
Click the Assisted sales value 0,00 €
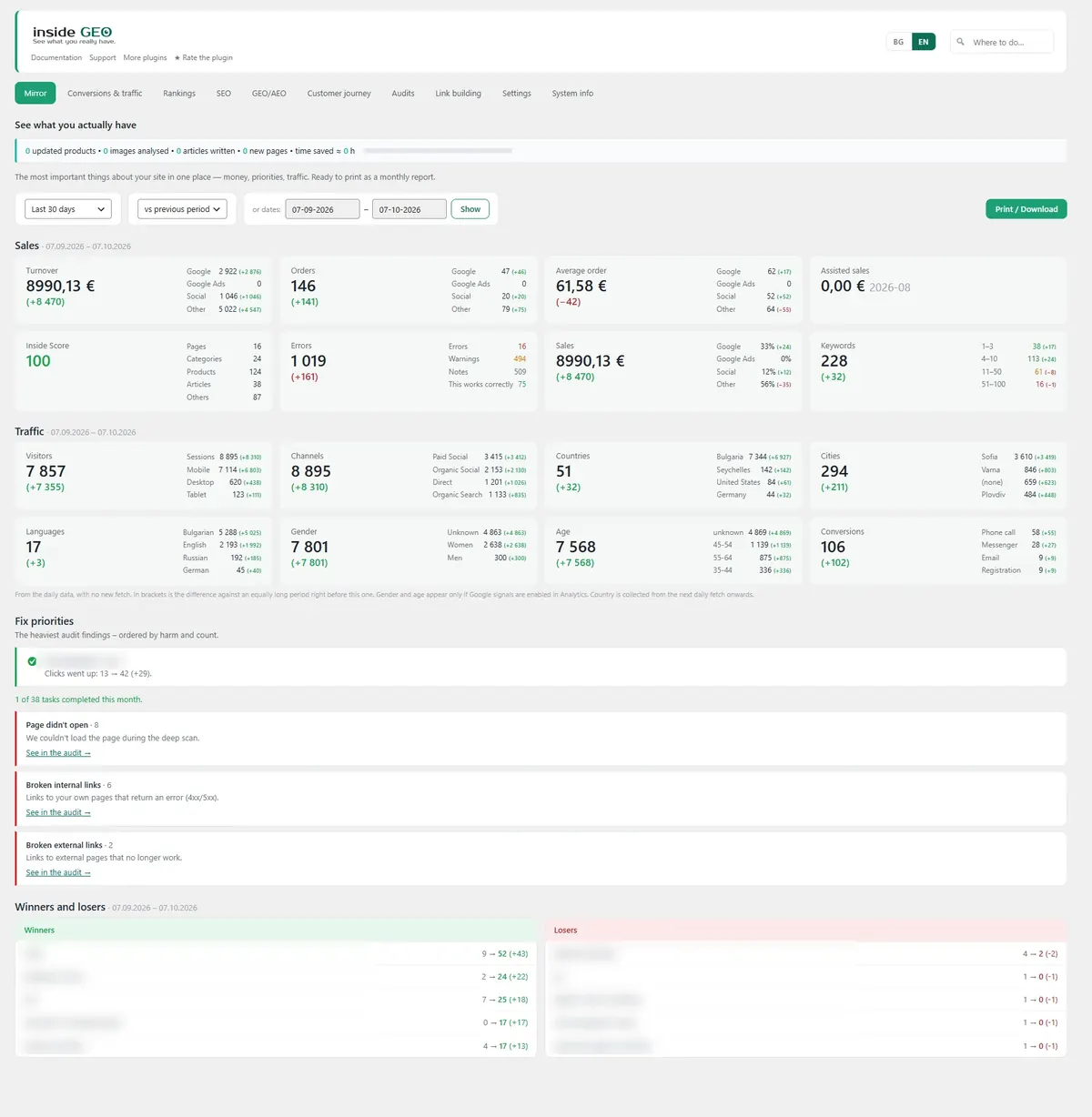[843, 286]
